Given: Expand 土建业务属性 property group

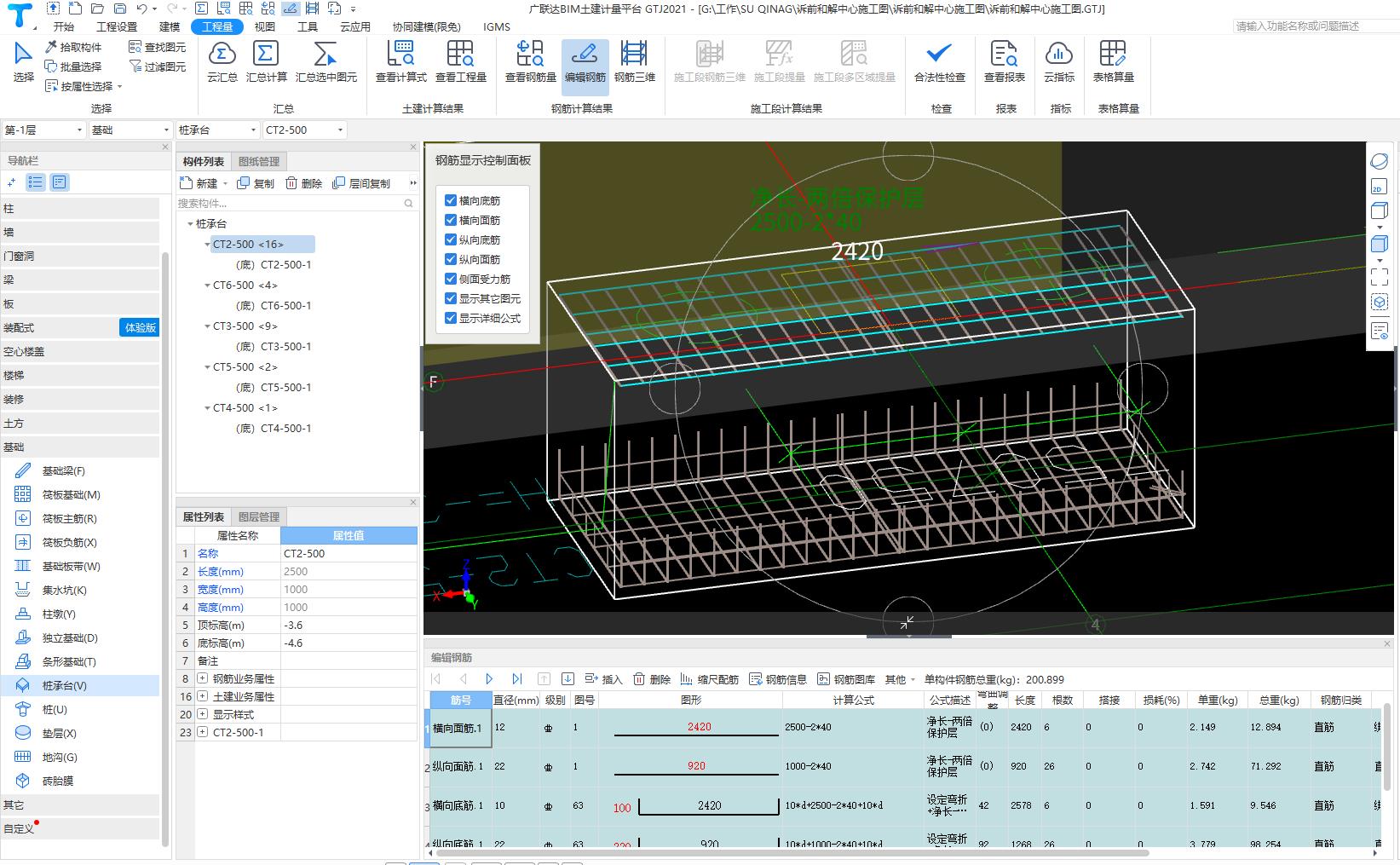Looking at the screenshot, I should coord(202,696).
